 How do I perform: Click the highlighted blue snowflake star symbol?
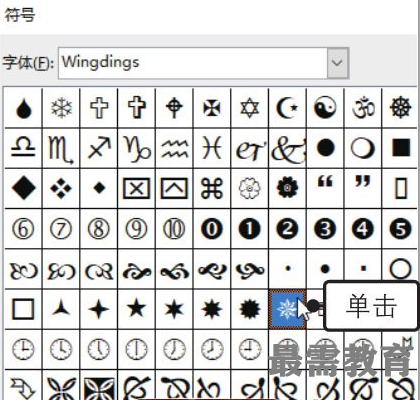(287, 309)
